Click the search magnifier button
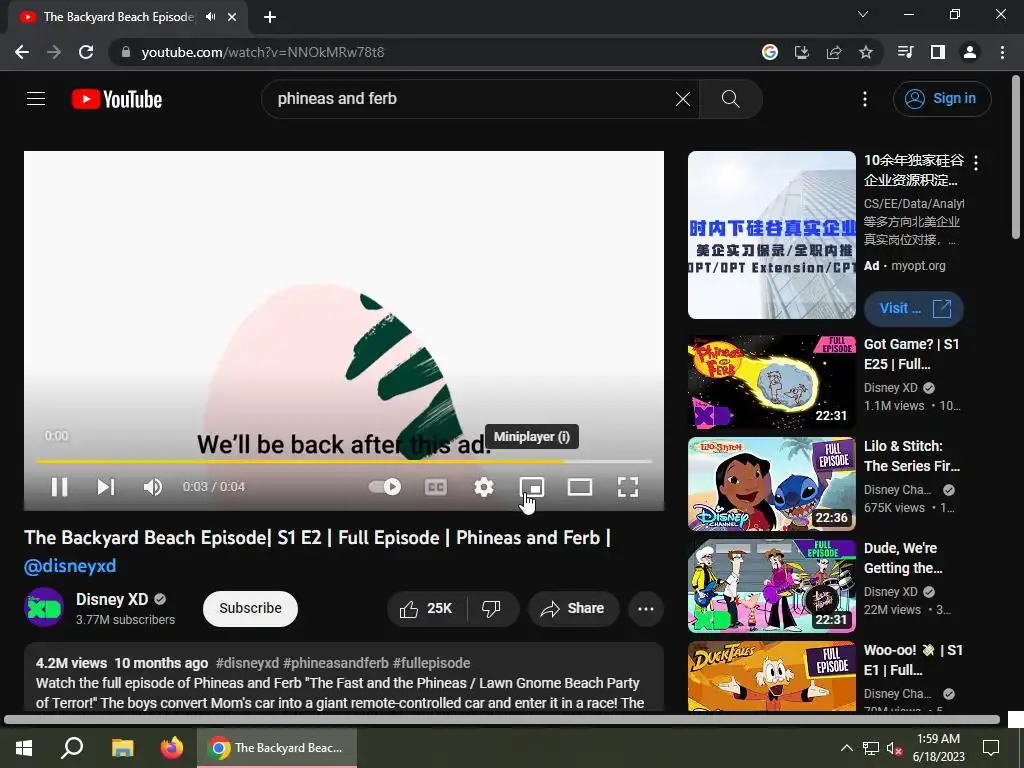This screenshot has height=768, width=1024. click(x=730, y=99)
